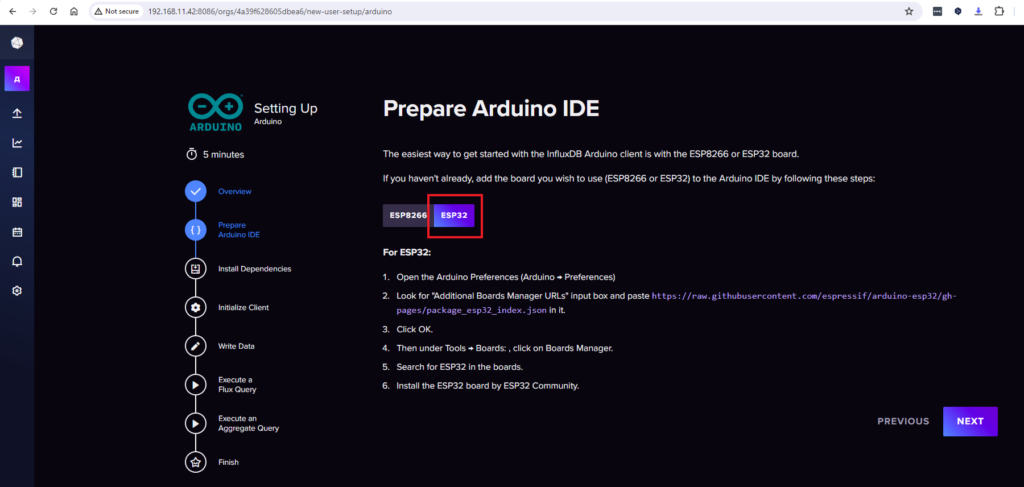Screen dimensions: 1024x487
Task: Click the Not secure site info badge
Action: point(116,11)
